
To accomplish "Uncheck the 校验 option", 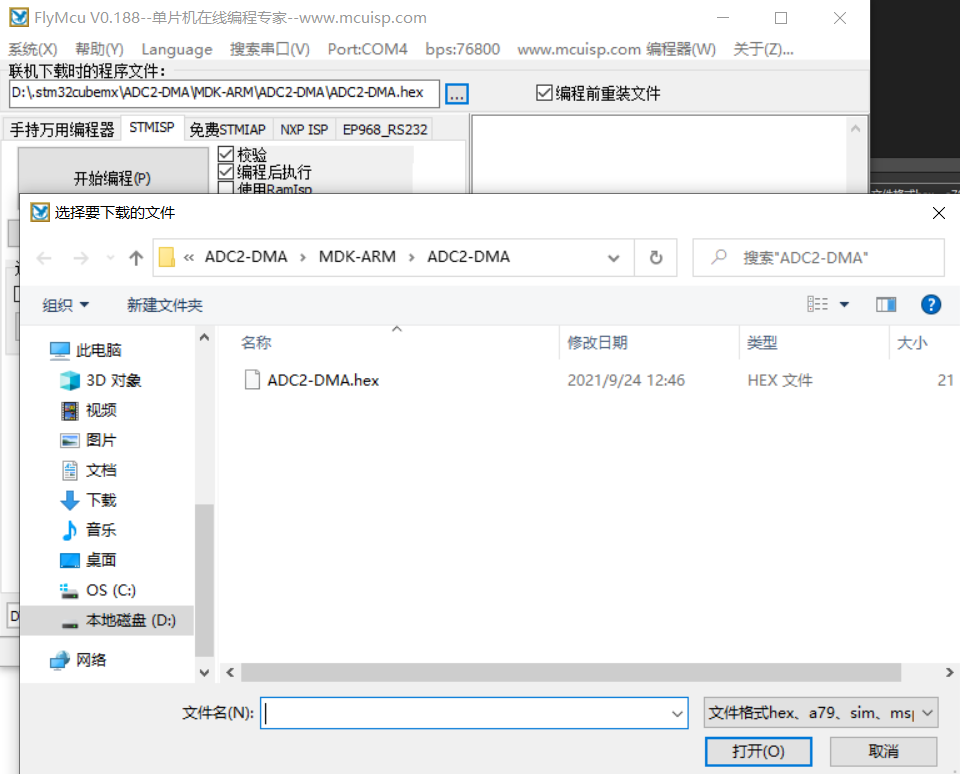I will [x=225, y=154].
